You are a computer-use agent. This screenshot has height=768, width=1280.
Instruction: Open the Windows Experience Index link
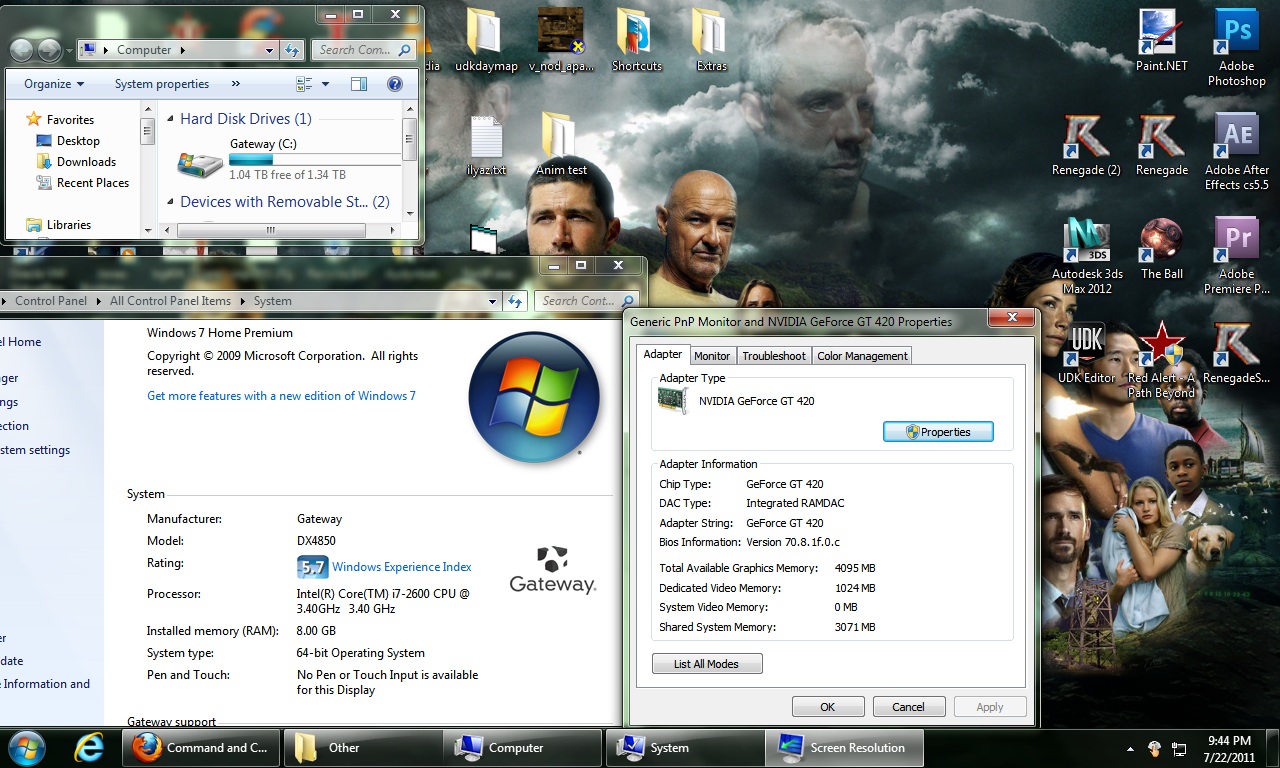coord(401,567)
